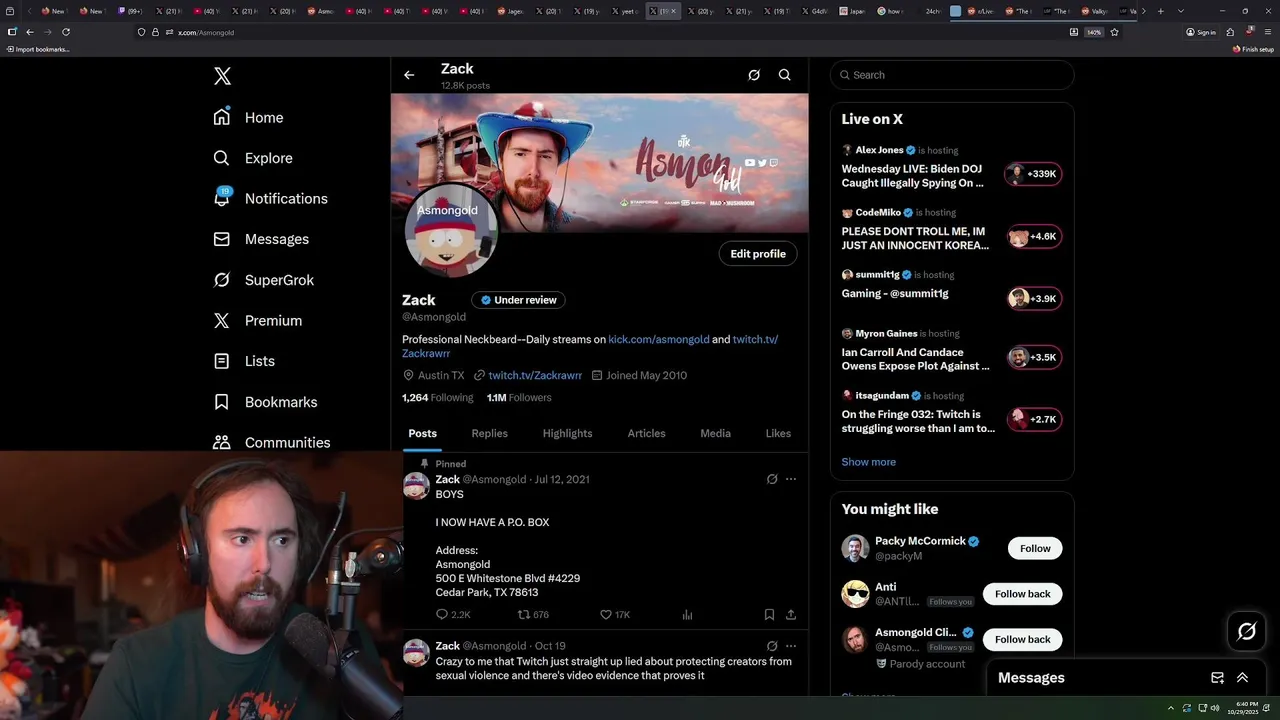The width and height of the screenshot is (1280, 720).
Task: Click the Edit profile button
Action: tap(758, 254)
